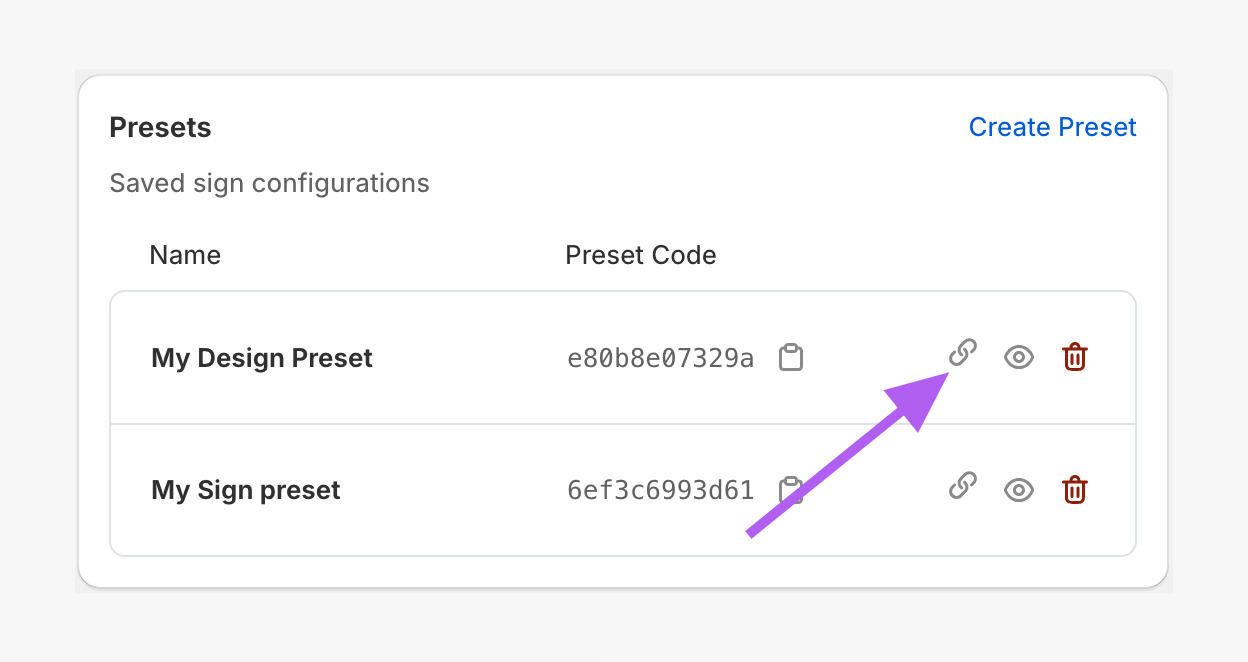
Task: Click the Name column header
Action: [x=185, y=255]
